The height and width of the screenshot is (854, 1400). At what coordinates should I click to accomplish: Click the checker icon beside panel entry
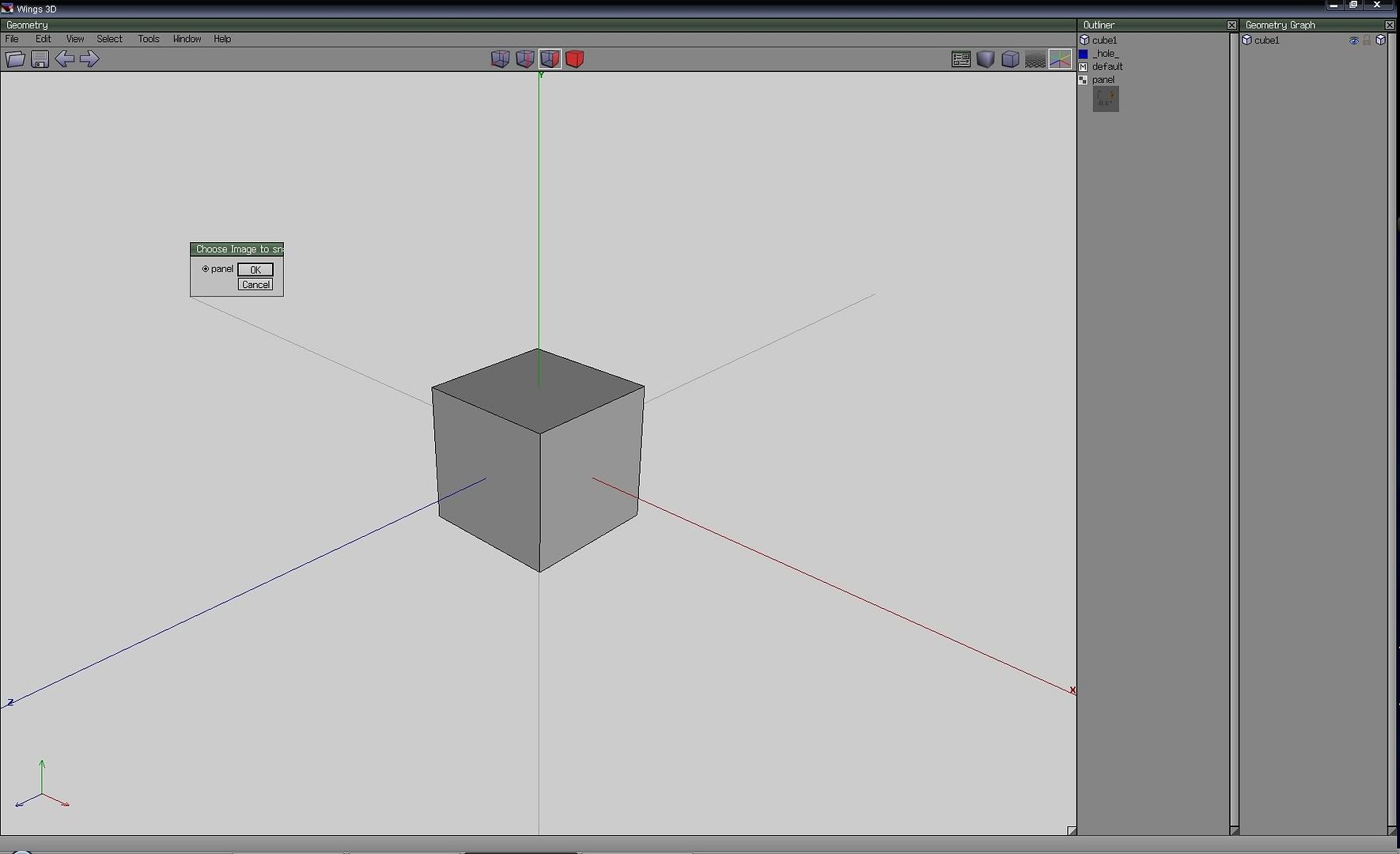coord(1084,80)
